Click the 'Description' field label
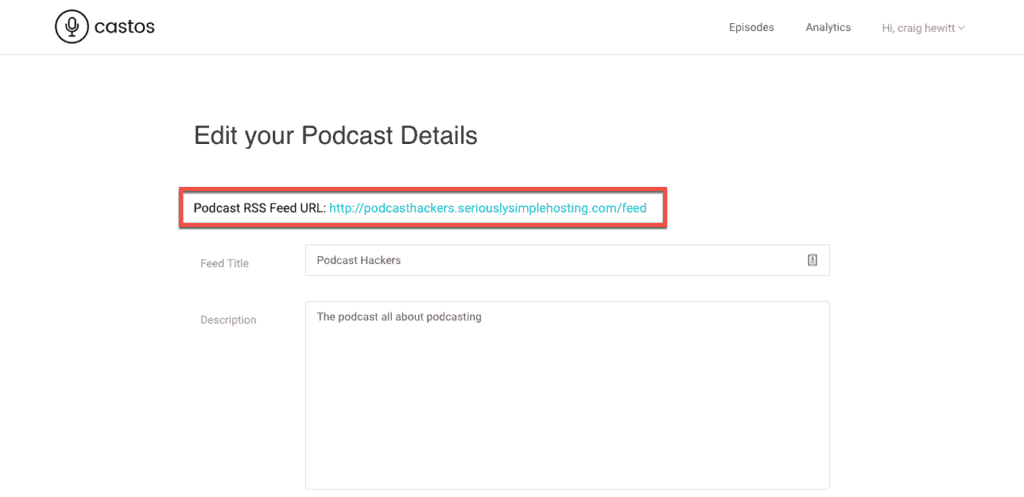Viewport: 1024px width, 497px height. click(228, 320)
